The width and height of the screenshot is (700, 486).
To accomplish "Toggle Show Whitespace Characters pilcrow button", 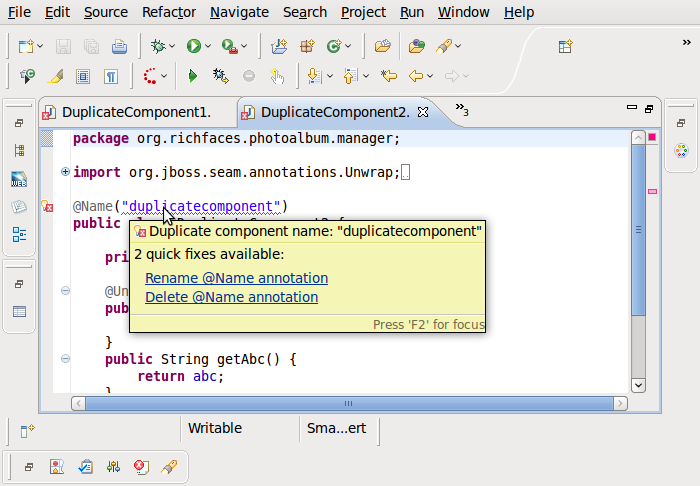I will (x=111, y=76).
